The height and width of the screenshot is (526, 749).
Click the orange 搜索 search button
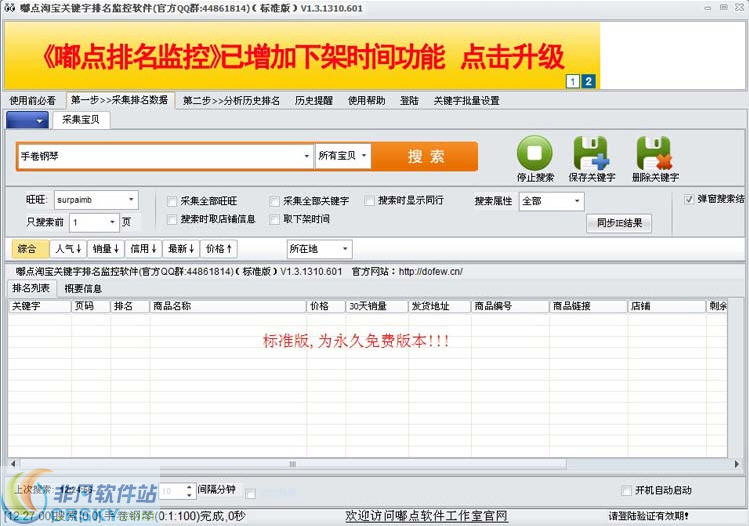[425, 156]
